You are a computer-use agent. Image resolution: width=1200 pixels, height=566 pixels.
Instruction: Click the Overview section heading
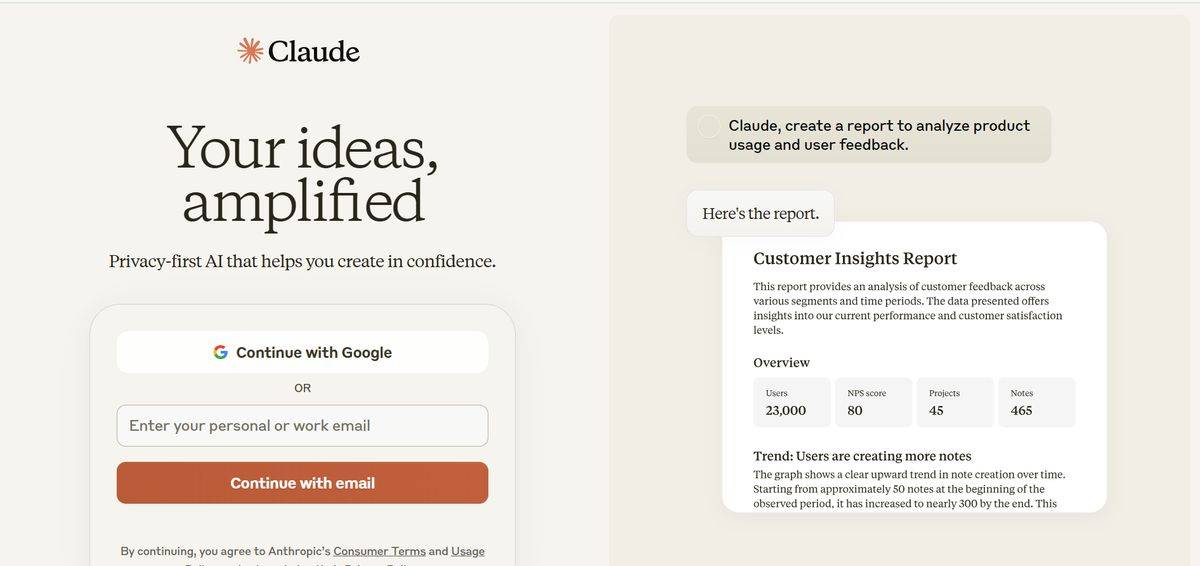coord(781,362)
